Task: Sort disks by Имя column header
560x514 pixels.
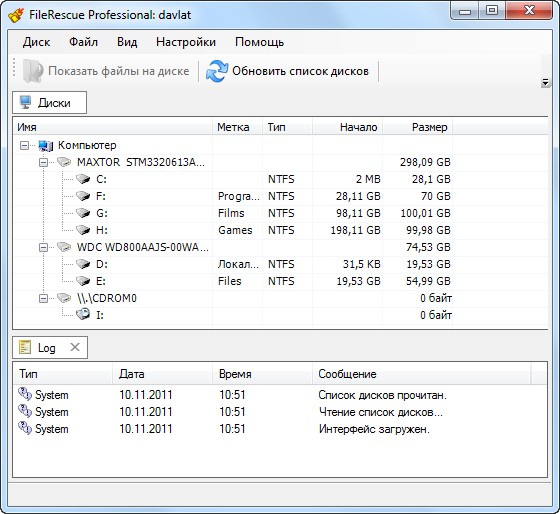Action: click(x=112, y=127)
